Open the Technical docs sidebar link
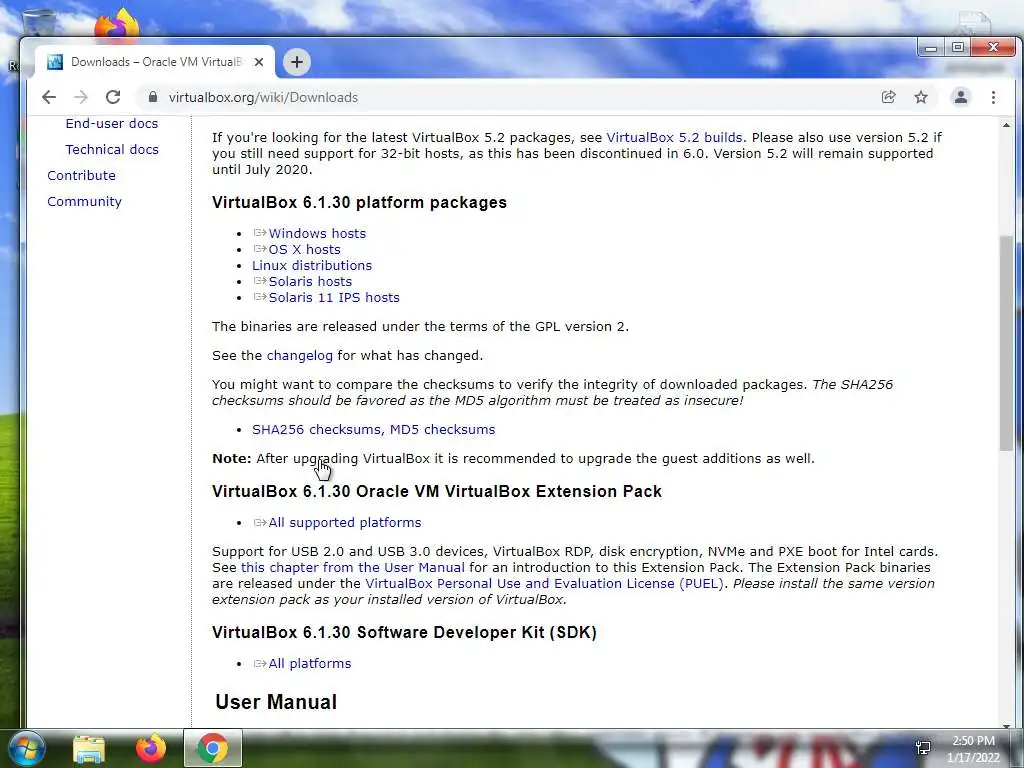Image resolution: width=1024 pixels, height=768 pixels. (x=112, y=150)
